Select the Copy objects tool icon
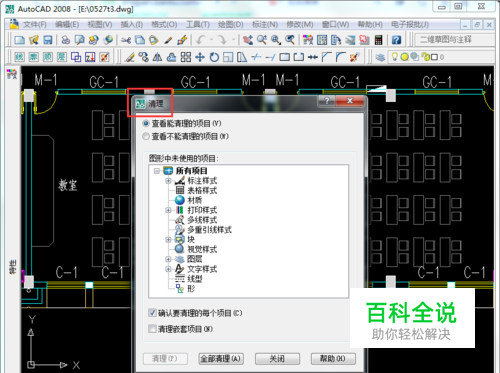Screen dimensions: 500x373 pos(144,57)
